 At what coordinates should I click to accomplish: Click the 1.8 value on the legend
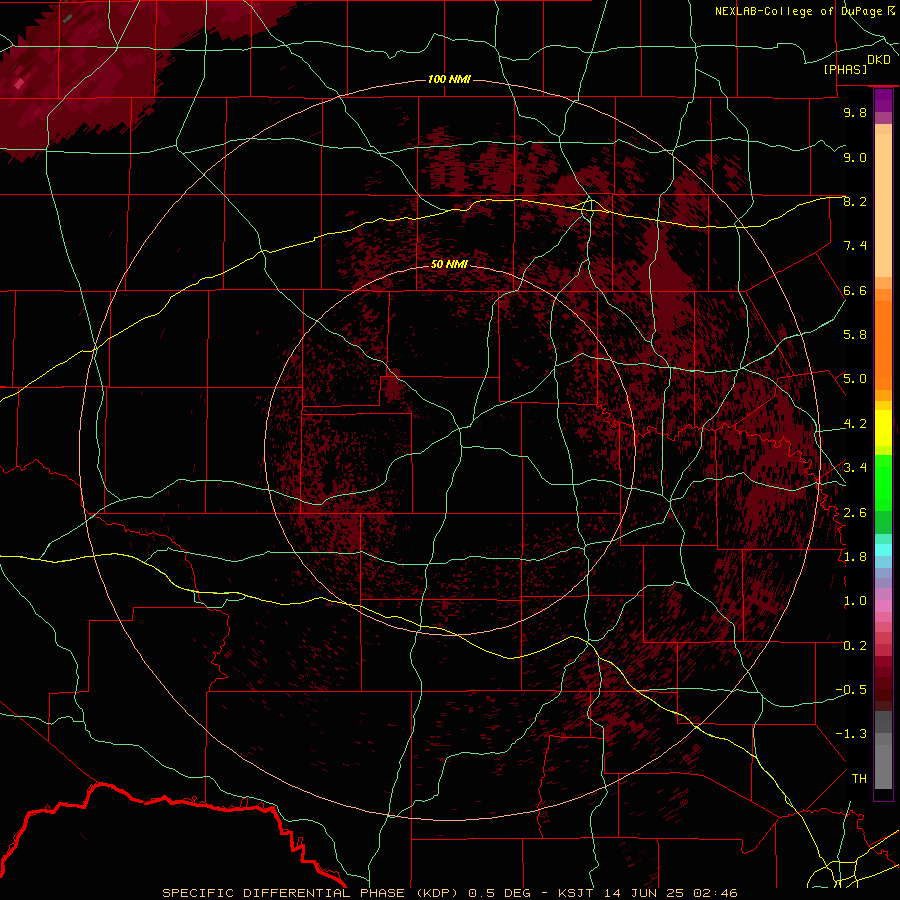point(855,557)
